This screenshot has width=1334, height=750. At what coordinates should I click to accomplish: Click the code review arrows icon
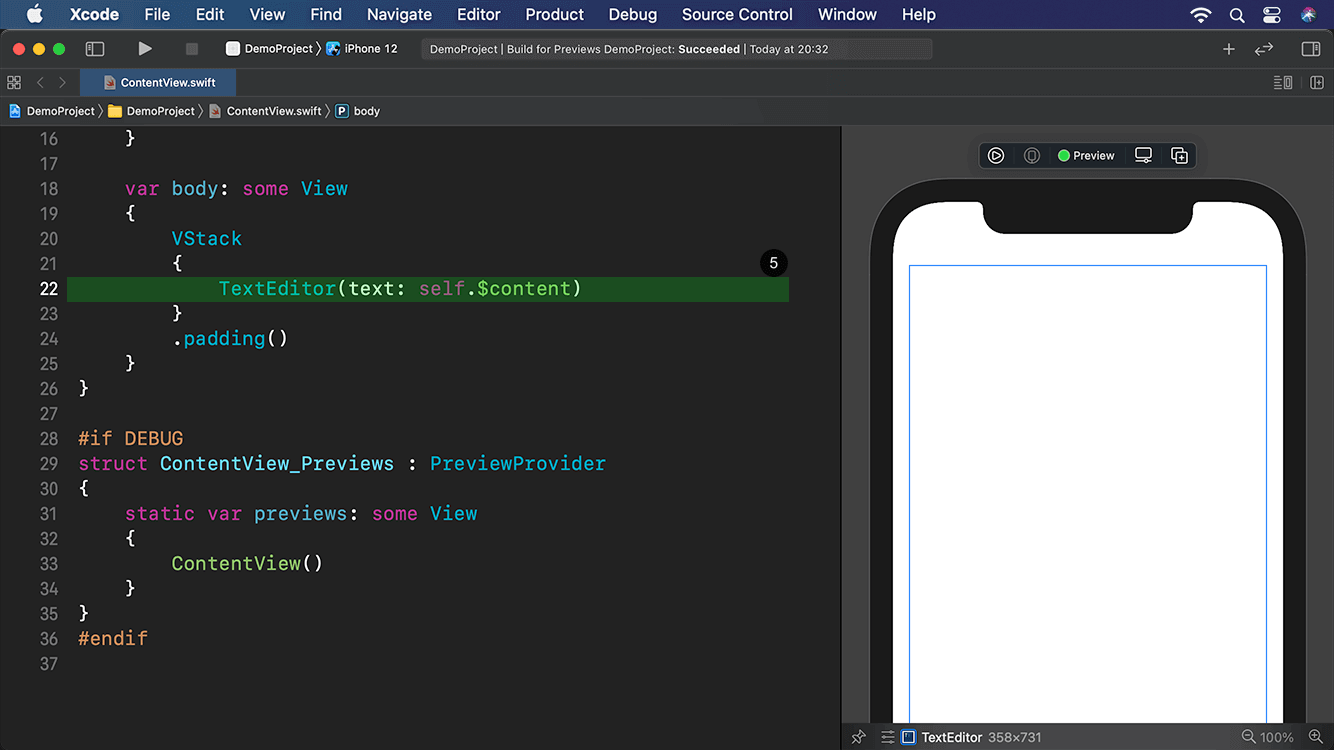pos(1264,49)
